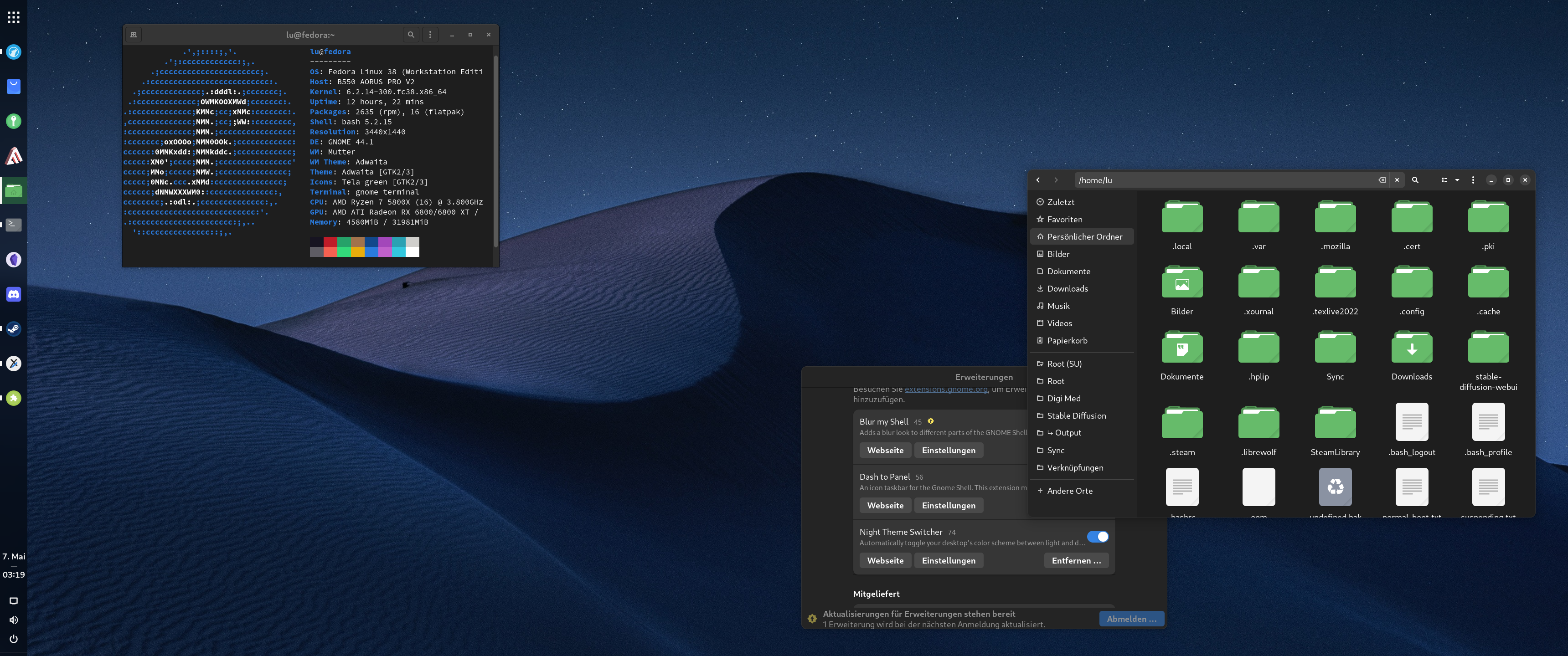The height and width of the screenshot is (656, 1568).
Task: Open Videos in the Files sidebar
Action: (1082, 323)
